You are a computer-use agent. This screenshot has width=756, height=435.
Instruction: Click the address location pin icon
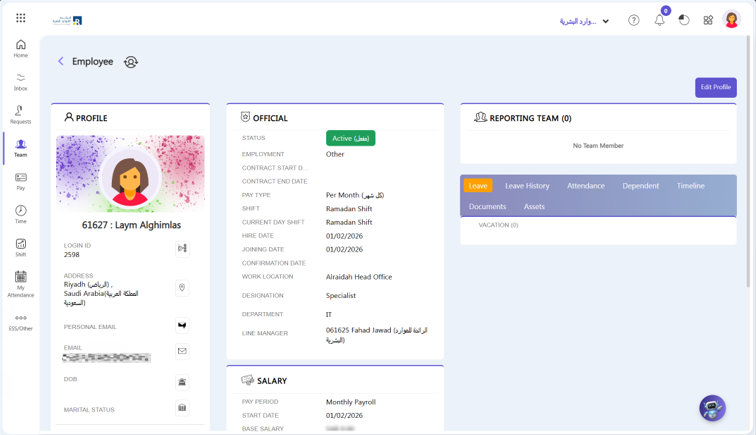182,288
